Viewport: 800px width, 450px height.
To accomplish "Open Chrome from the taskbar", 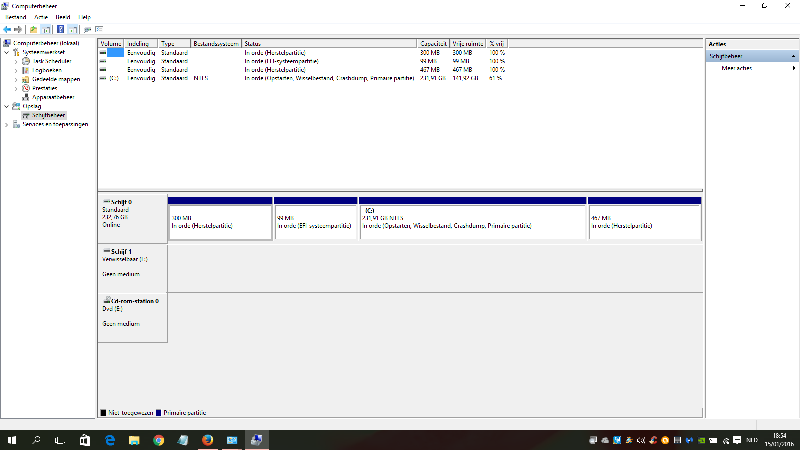I will (159, 439).
